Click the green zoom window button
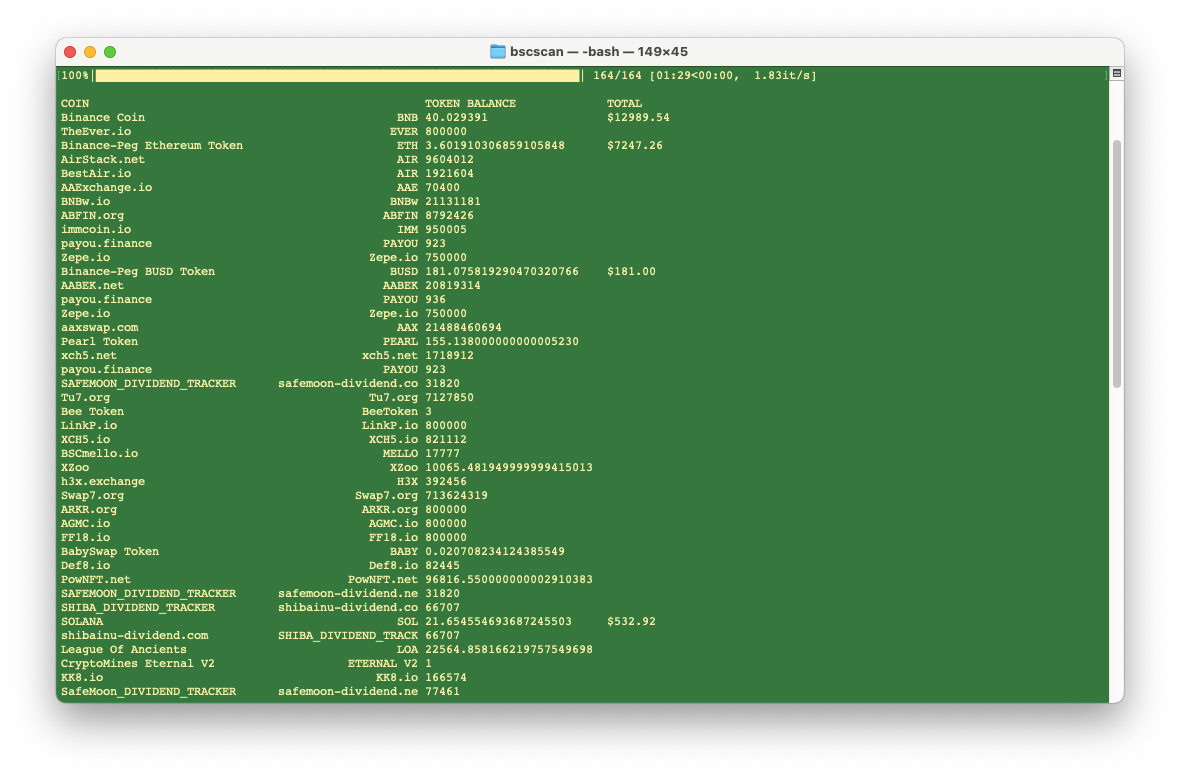Image resolution: width=1180 pixels, height=777 pixels. click(110, 52)
